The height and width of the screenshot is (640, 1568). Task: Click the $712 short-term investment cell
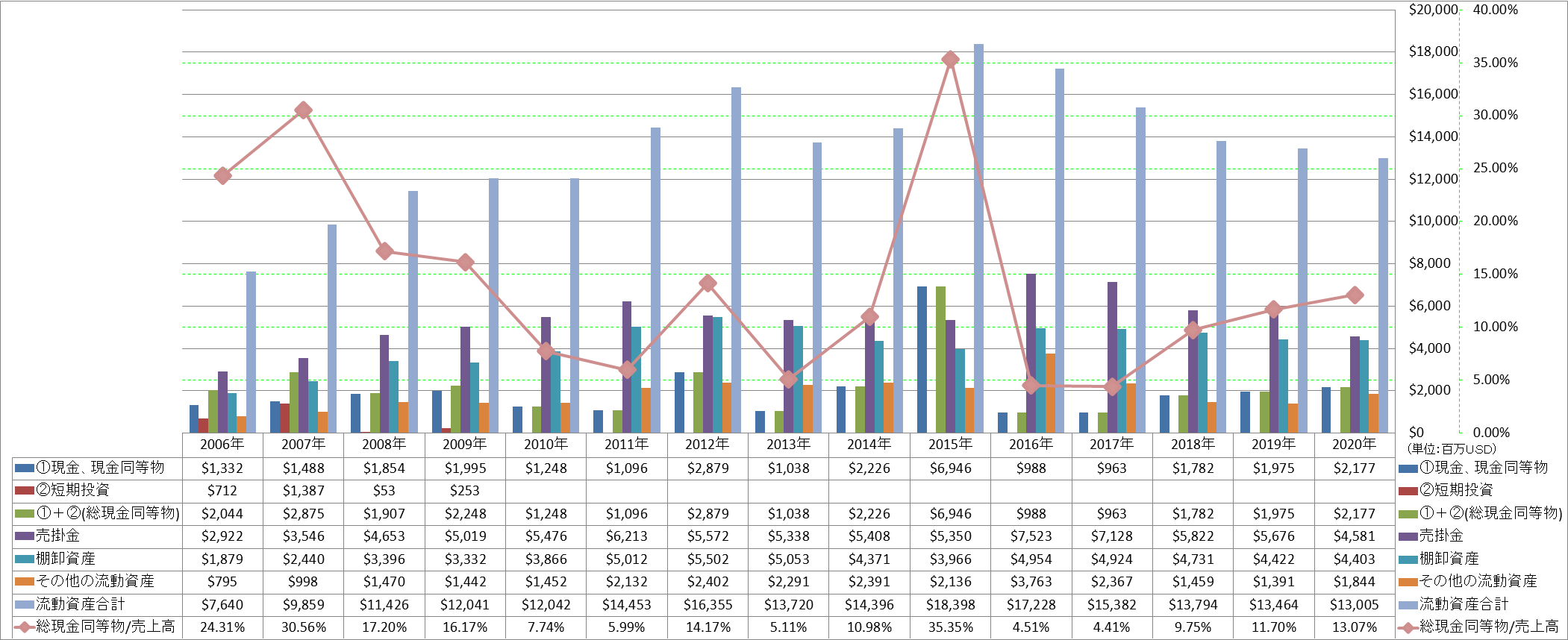click(222, 491)
